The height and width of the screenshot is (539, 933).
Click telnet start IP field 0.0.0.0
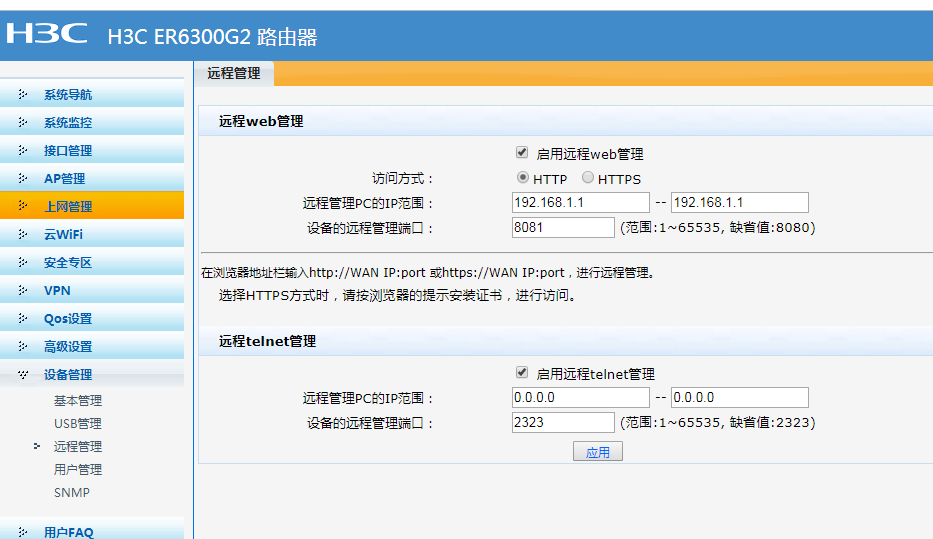(x=581, y=397)
